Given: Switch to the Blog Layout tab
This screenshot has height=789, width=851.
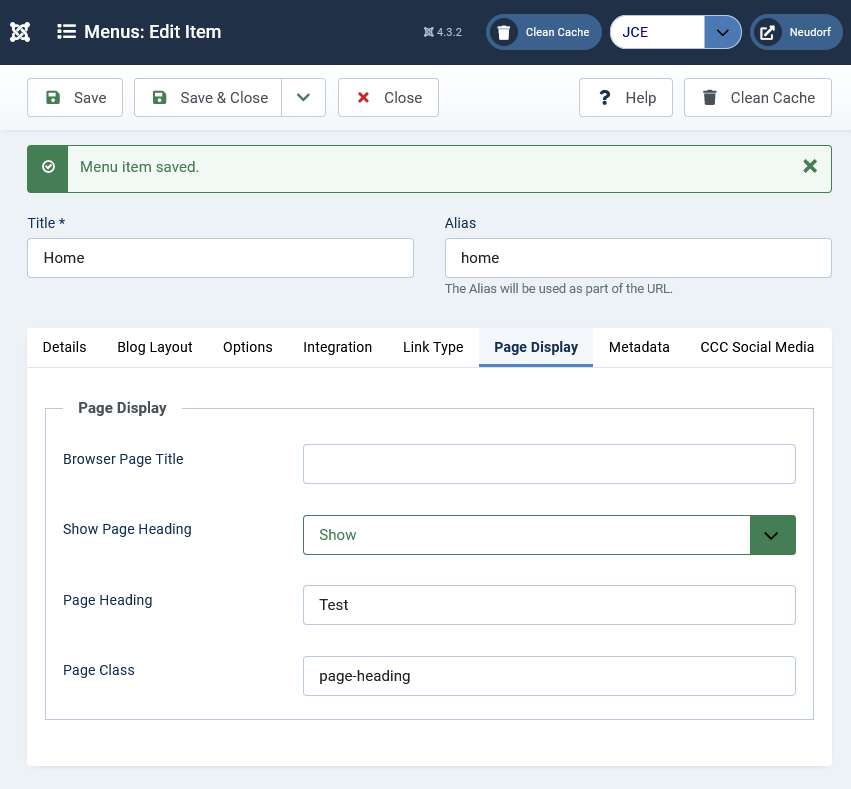Looking at the screenshot, I should click(x=155, y=347).
